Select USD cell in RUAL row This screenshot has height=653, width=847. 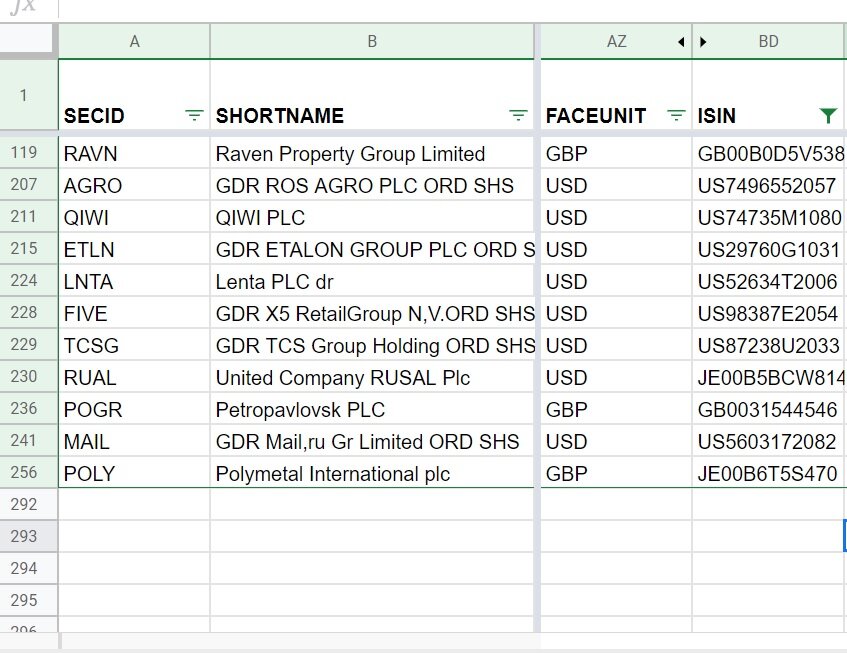click(x=616, y=376)
